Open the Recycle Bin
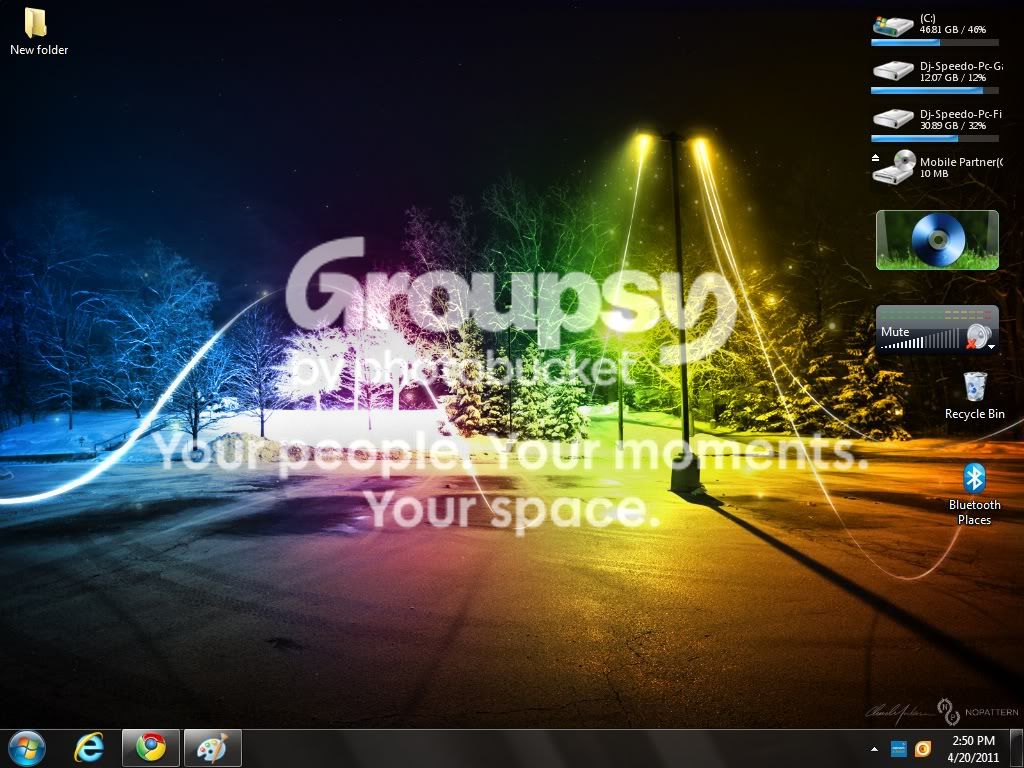Viewport: 1024px width, 768px height. 974,395
